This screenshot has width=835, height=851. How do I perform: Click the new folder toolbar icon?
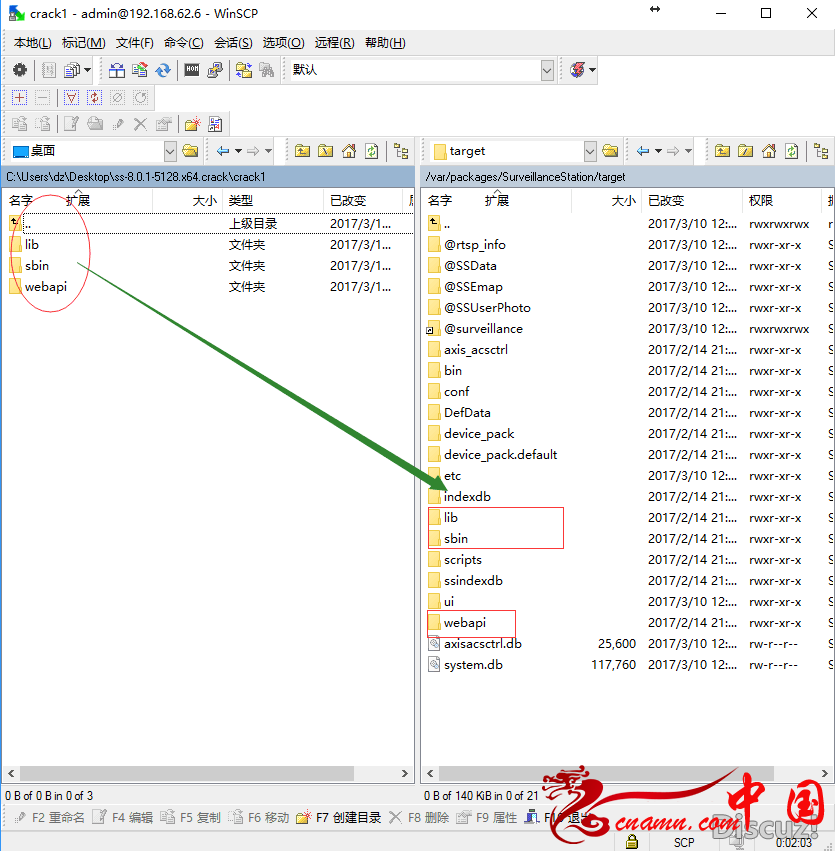(x=192, y=124)
